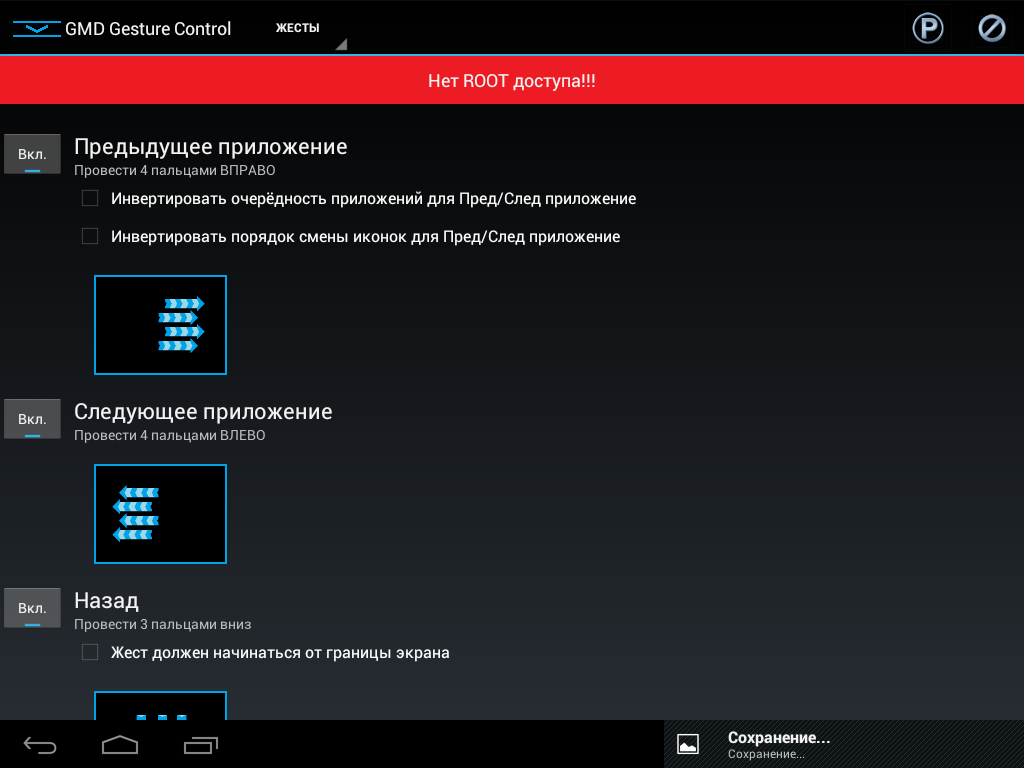Toggle Вкл. switch for Назад gesture
Image resolution: width=1024 pixels, height=768 pixels.
(32, 608)
